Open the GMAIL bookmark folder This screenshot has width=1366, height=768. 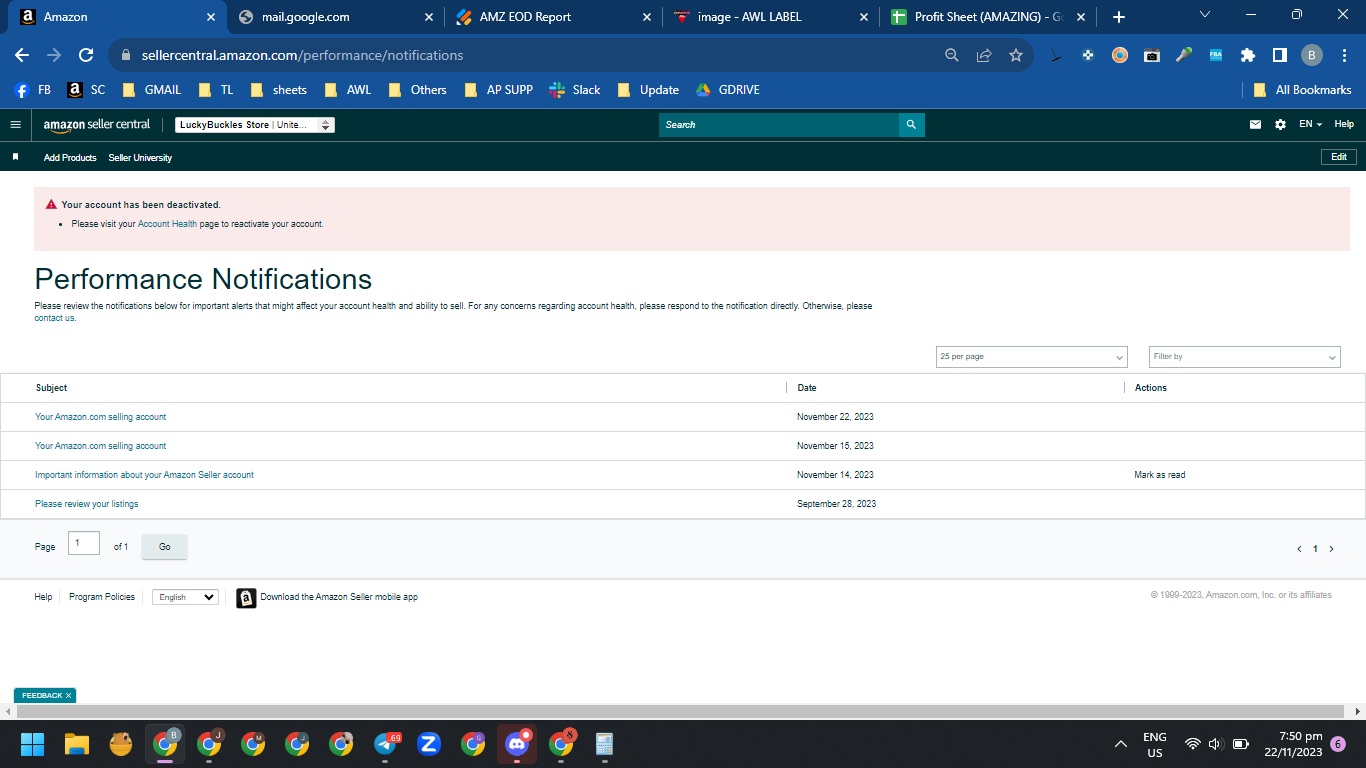click(x=152, y=90)
